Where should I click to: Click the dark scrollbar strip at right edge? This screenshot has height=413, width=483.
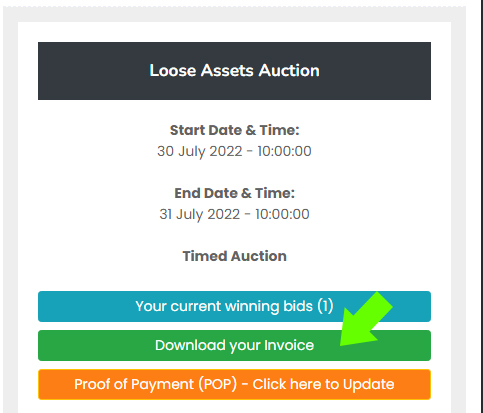pyautogui.click(x=481, y=206)
